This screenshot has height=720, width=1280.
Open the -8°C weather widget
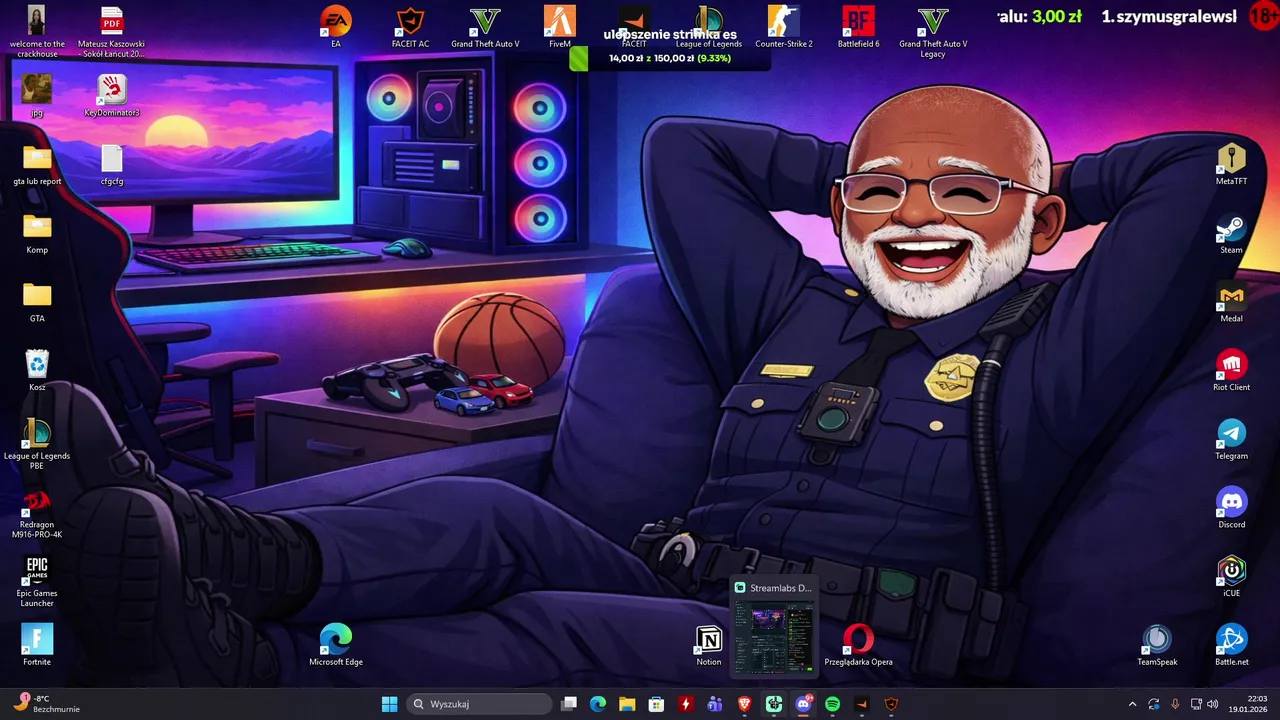47,704
